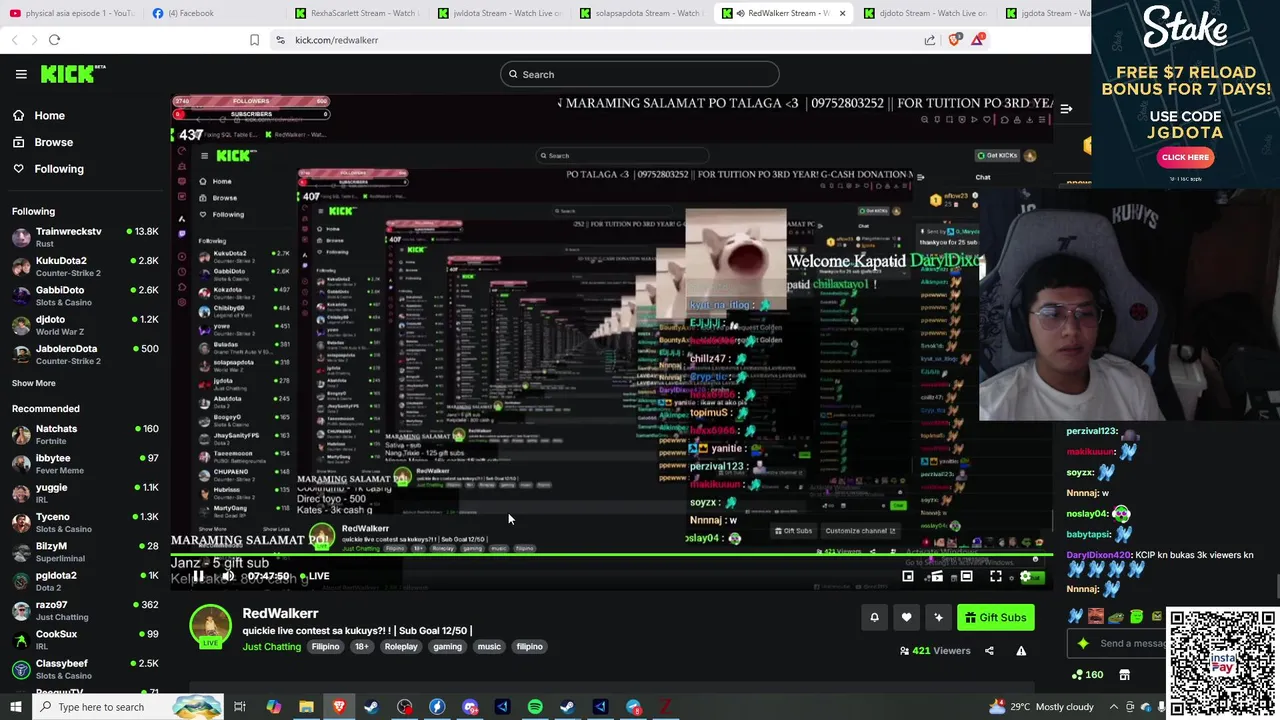The width and height of the screenshot is (1280, 720).
Task: Open JaboleroDota channel in sidebar
Action: pos(85,354)
